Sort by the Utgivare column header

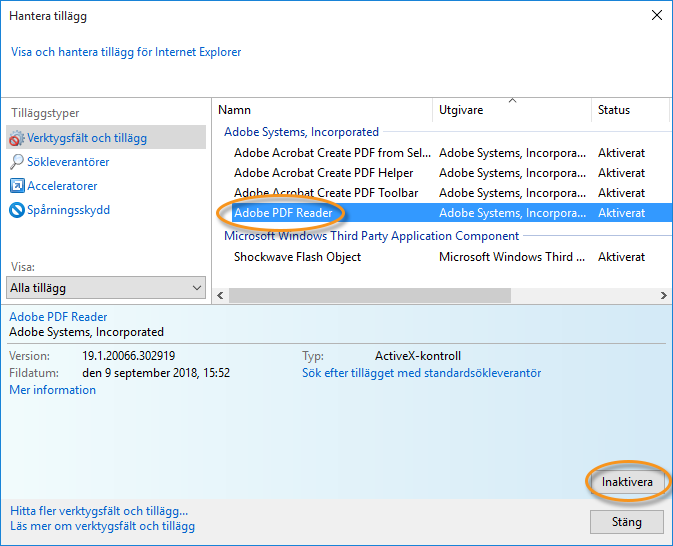click(512, 110)
